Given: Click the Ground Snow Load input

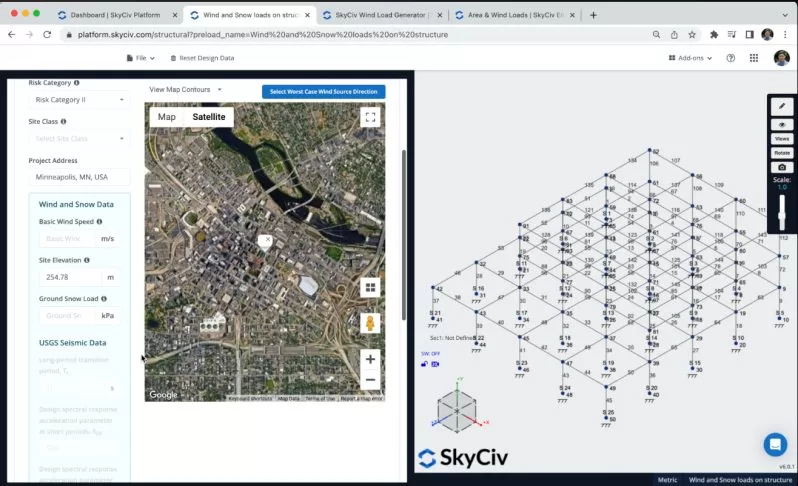Looking at the screenshot, I should pos(67,316).
